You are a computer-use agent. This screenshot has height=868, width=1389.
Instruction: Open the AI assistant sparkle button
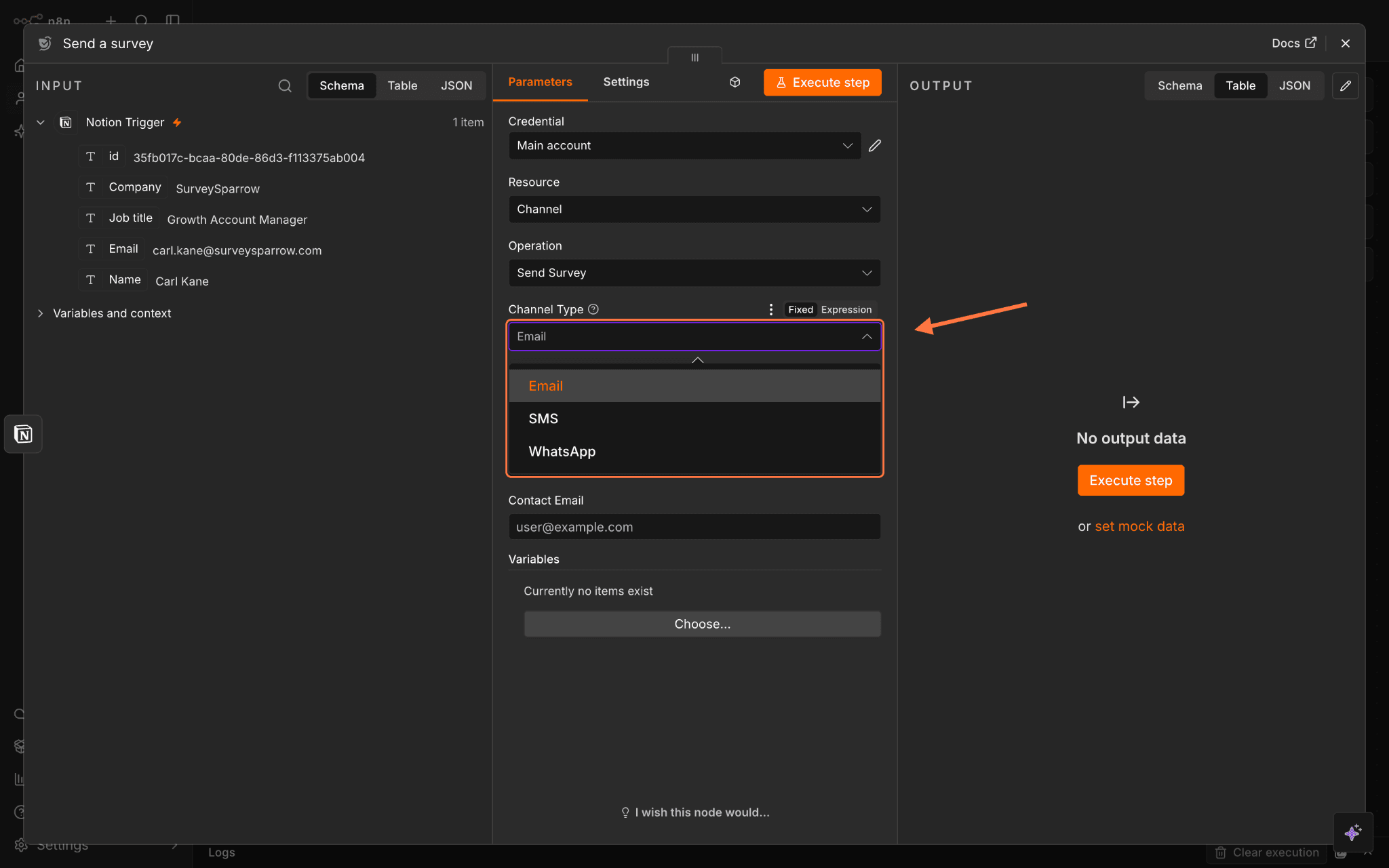1353,832
